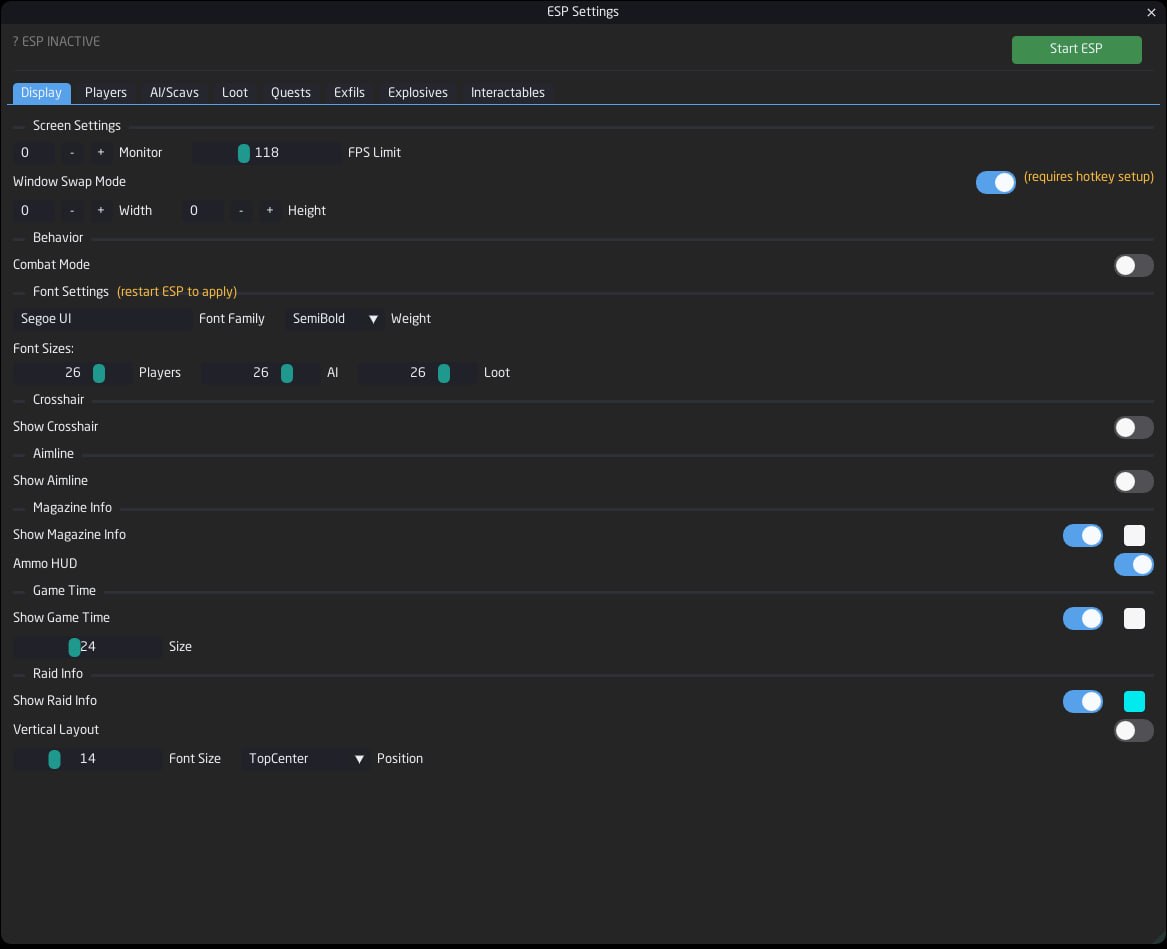Image resolution: width=1167 pixels, height=949 pixels.
Task: Close the ESP Settings window
Action: [1151, 12]
